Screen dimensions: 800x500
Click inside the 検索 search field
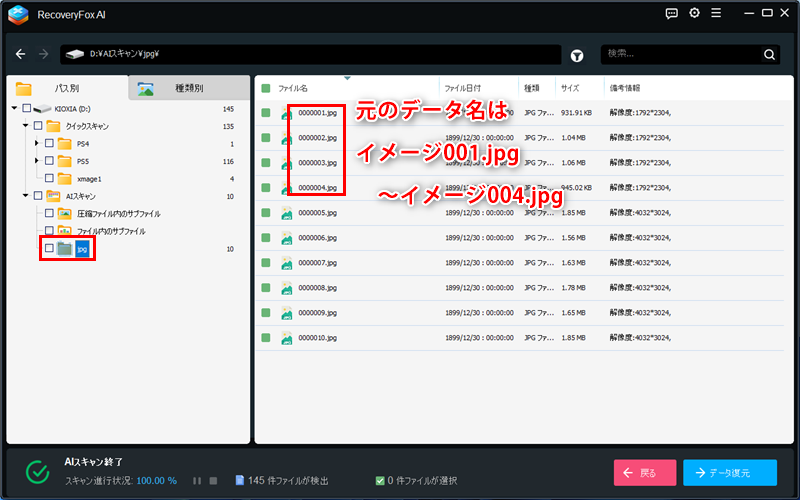[x=680, y=55]
